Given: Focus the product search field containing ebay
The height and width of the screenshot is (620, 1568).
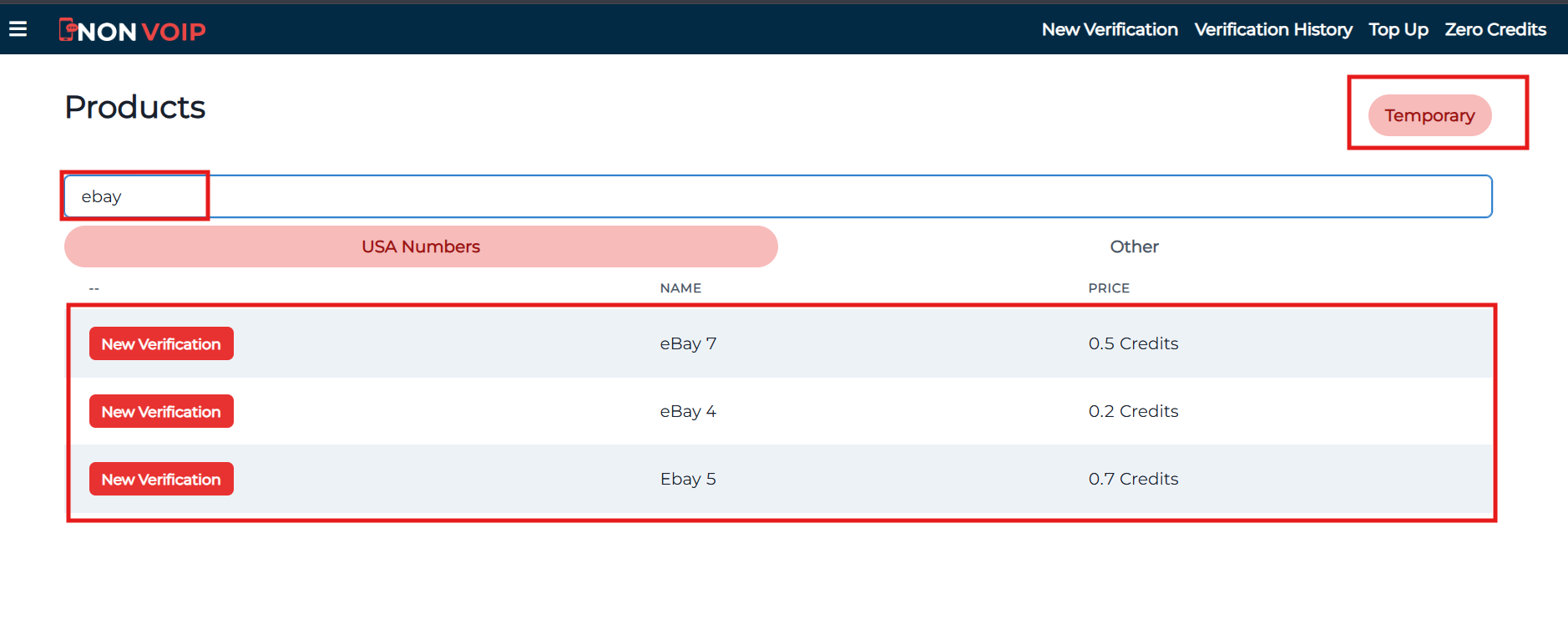Looking at the screenshot, I should [778, 196].
